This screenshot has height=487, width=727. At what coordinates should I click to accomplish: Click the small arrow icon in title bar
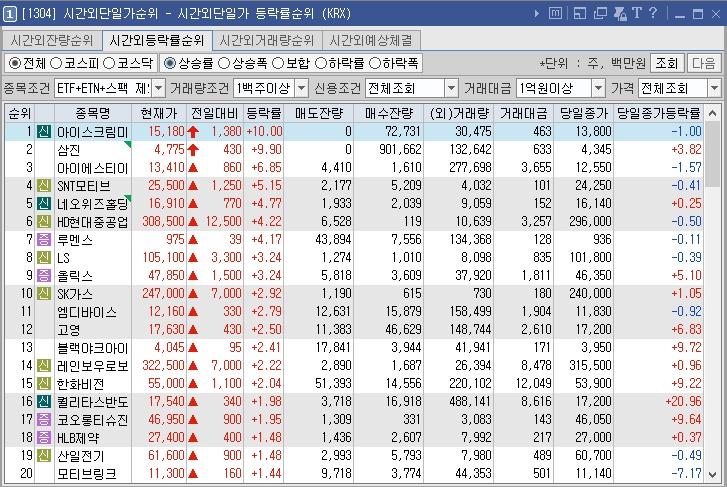pyautogui.click(x=536, y=13)
